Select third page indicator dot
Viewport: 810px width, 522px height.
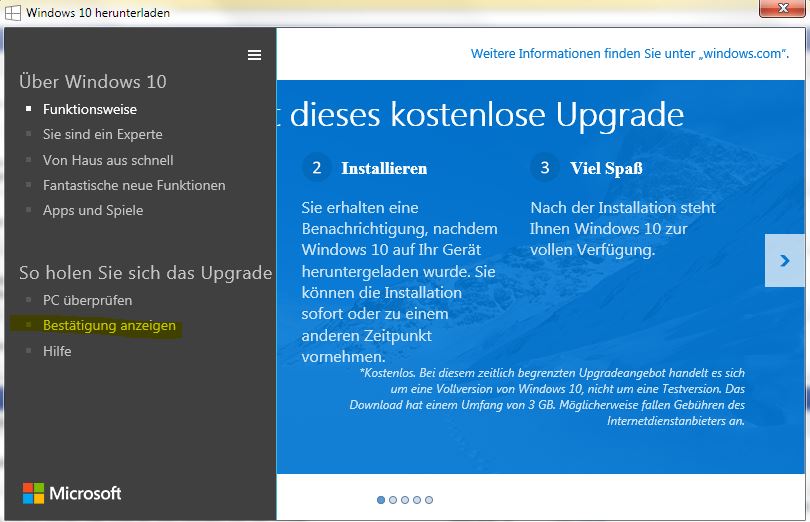[x=405, y=500]
